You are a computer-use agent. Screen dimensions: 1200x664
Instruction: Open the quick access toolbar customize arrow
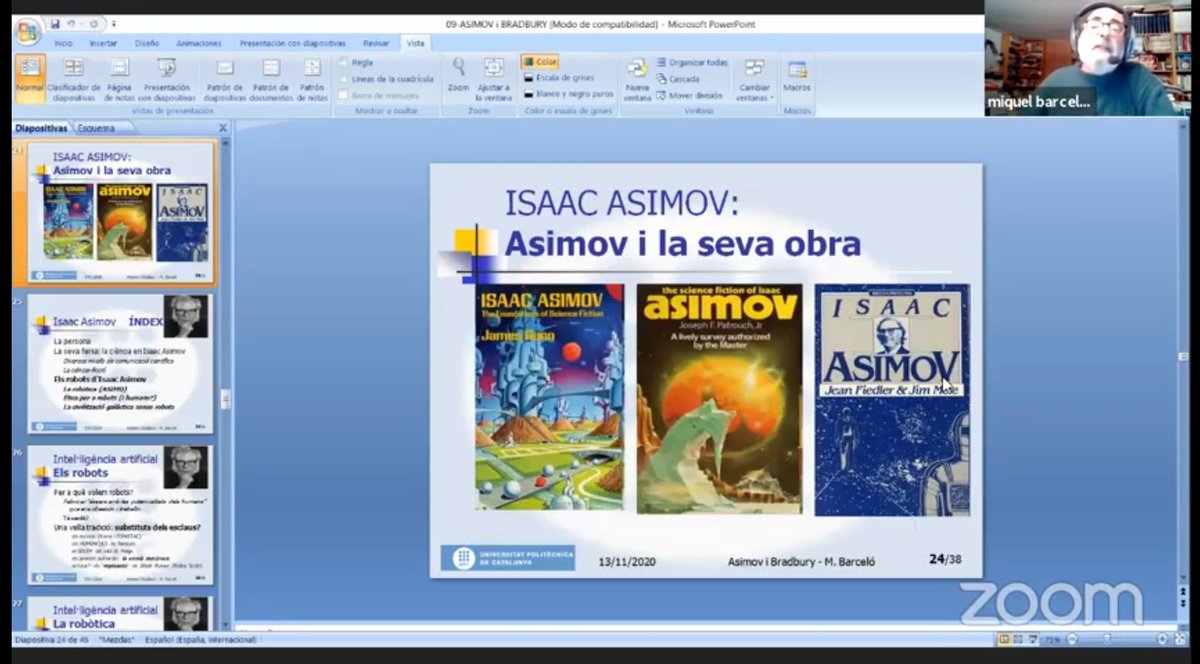point(114,23)
